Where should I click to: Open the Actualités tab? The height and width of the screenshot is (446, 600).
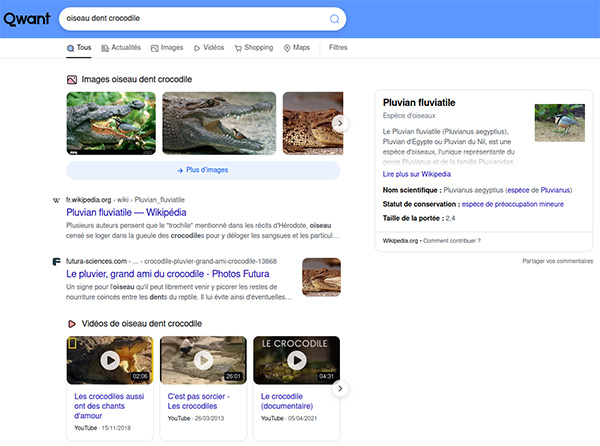121,48
